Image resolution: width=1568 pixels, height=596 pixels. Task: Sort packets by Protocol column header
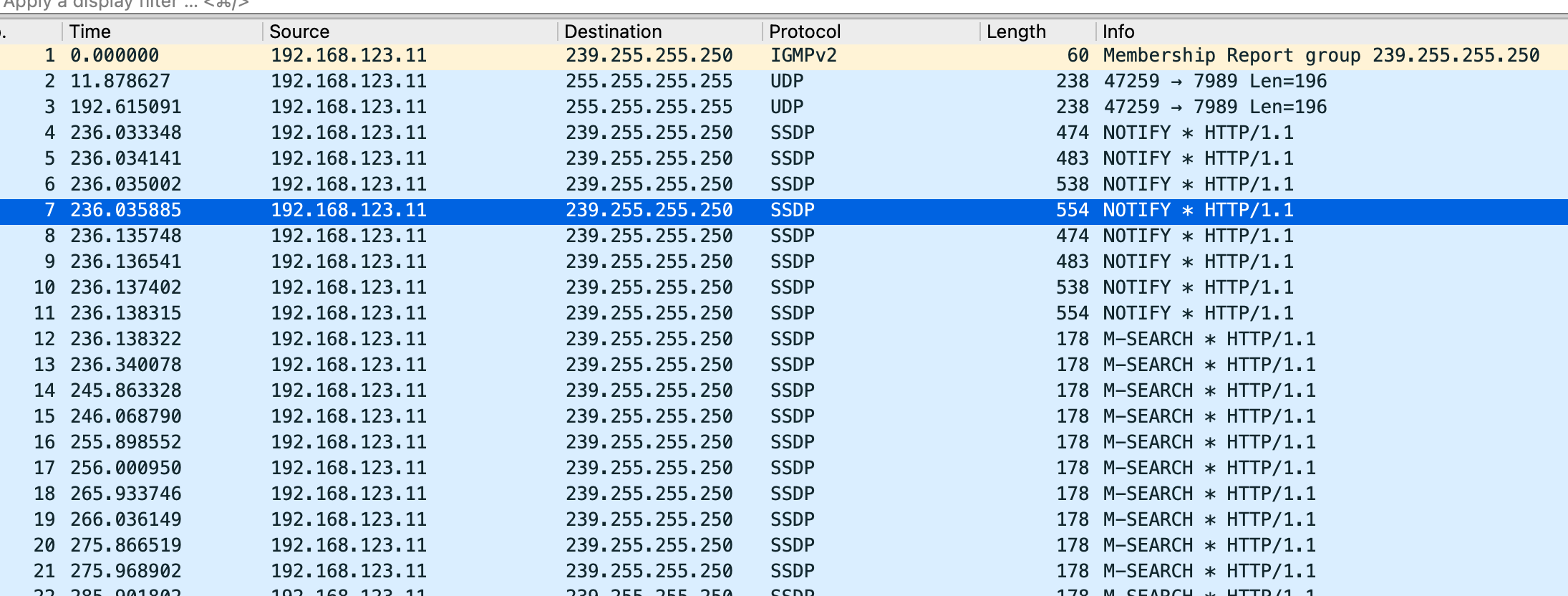(805, 32)
